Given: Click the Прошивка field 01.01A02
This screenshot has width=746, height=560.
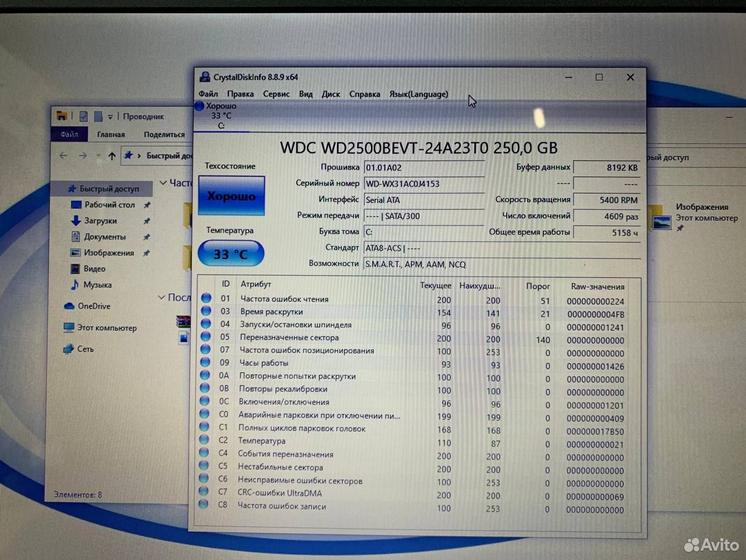Looking at the screenshot, I should [424, 167].
